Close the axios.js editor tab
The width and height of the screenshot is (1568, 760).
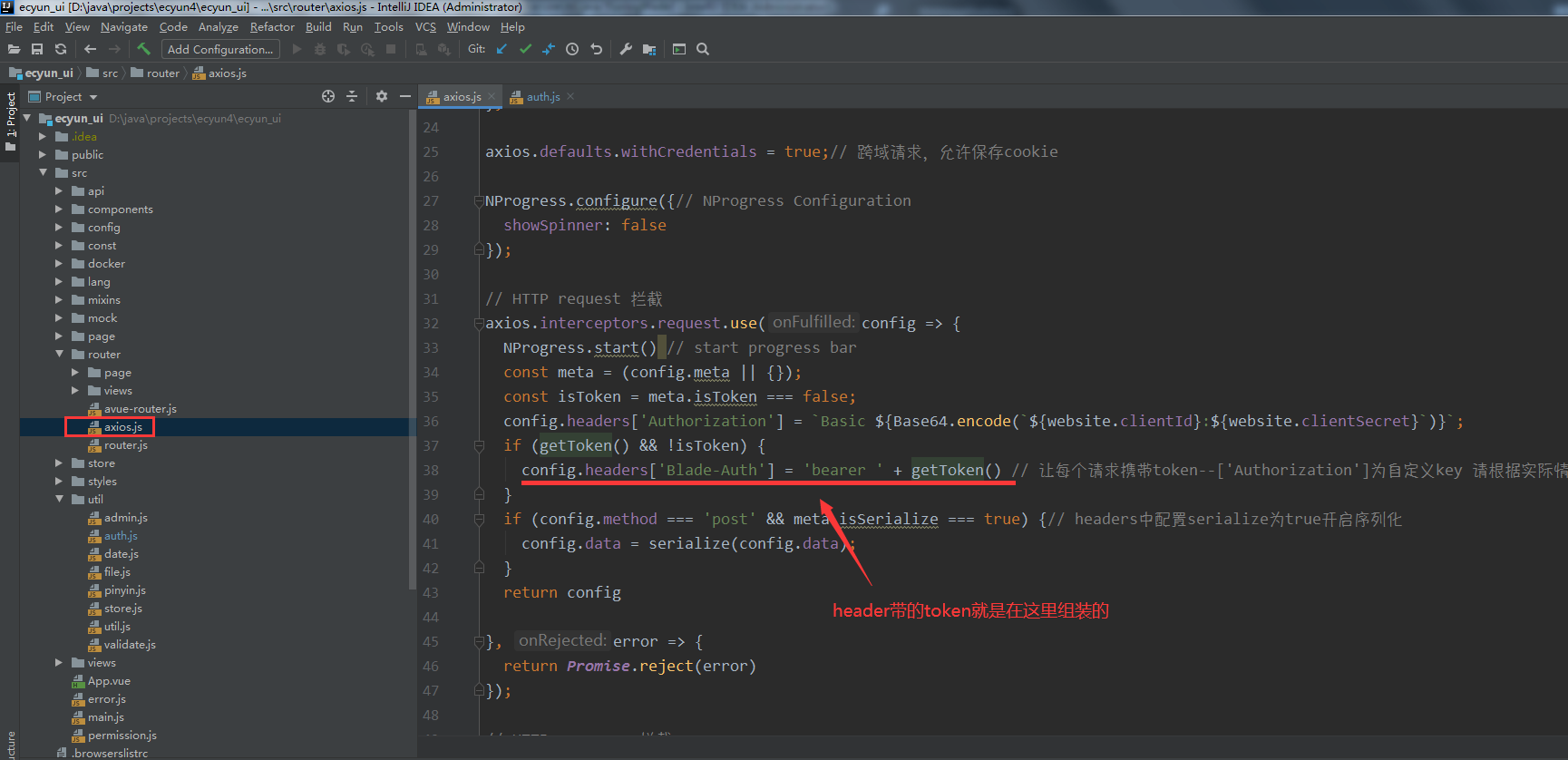(x=492, y=97)
